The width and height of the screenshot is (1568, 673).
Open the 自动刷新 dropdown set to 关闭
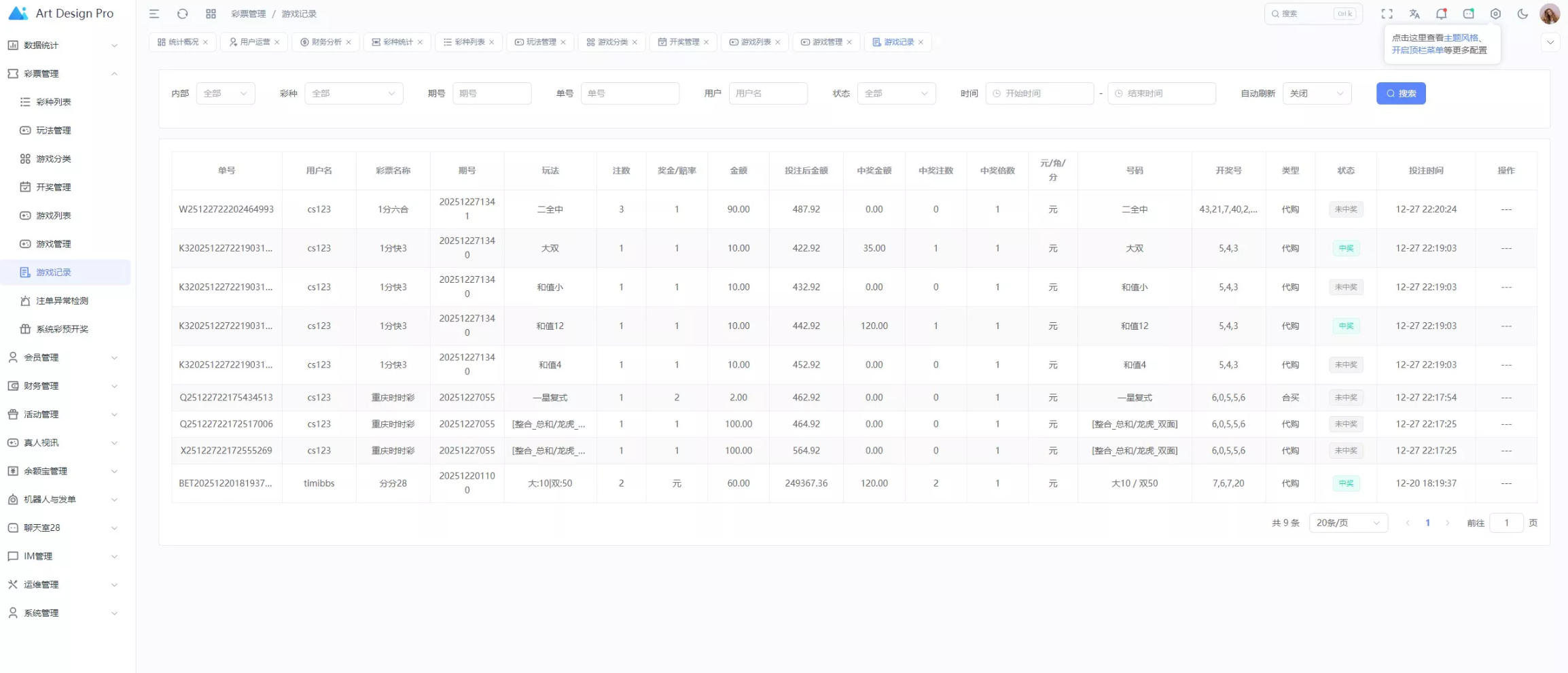pyautogui.click(x=1316, y=93)
